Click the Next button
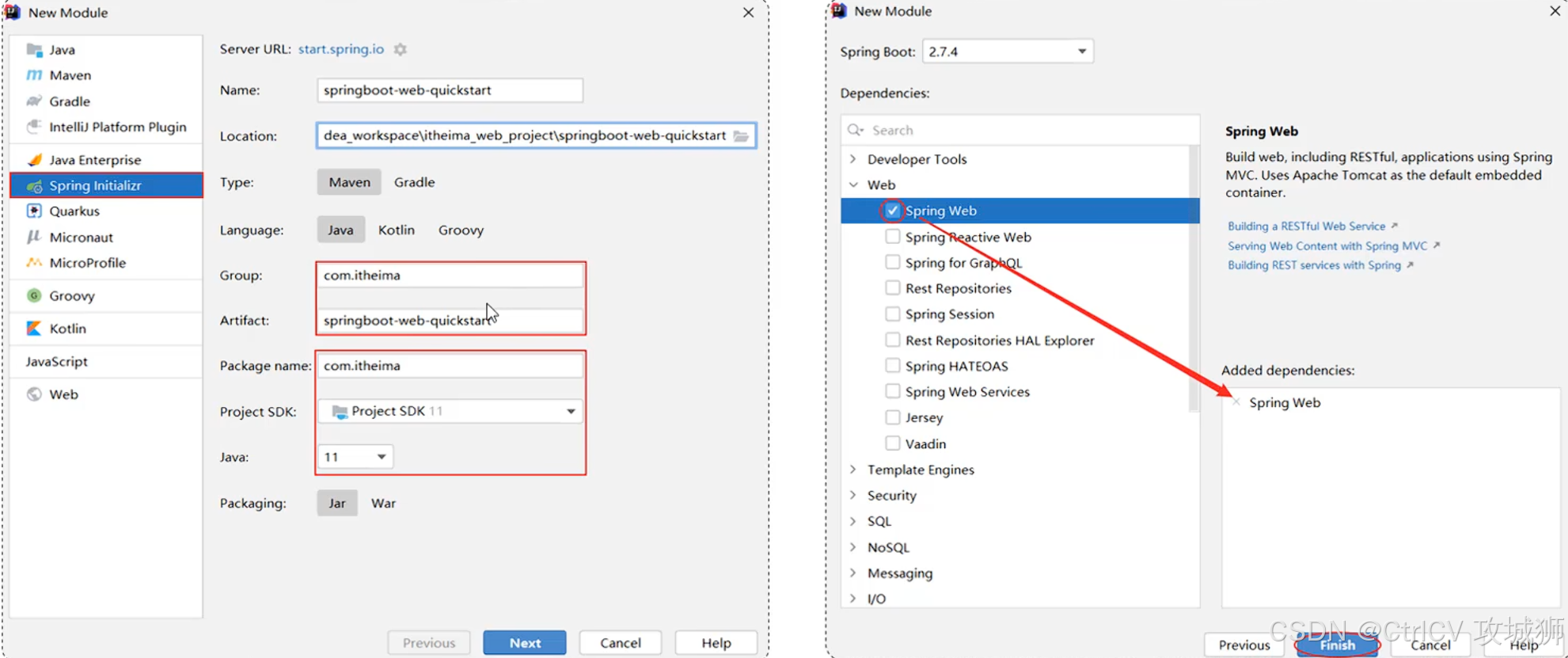Screen dimensions: 1568x658 click(x=525, y=643)
